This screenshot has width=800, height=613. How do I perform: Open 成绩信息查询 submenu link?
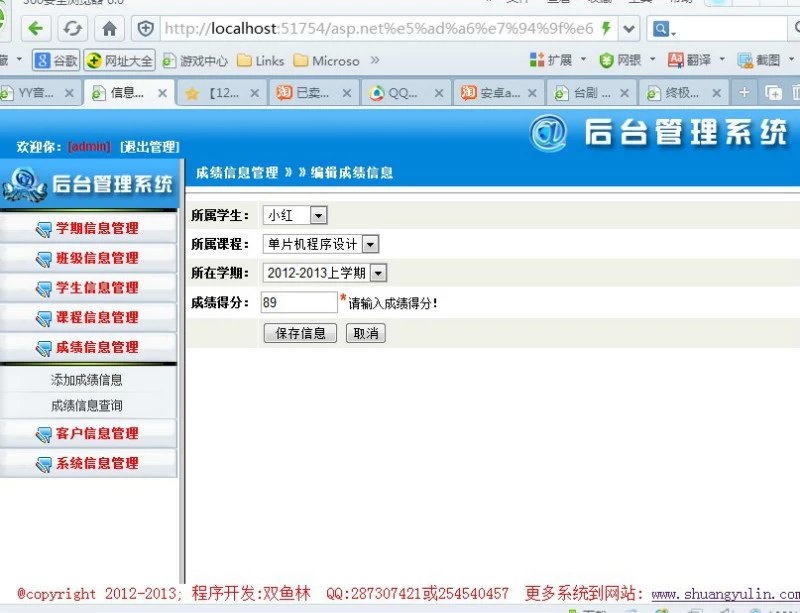point(87,406)
